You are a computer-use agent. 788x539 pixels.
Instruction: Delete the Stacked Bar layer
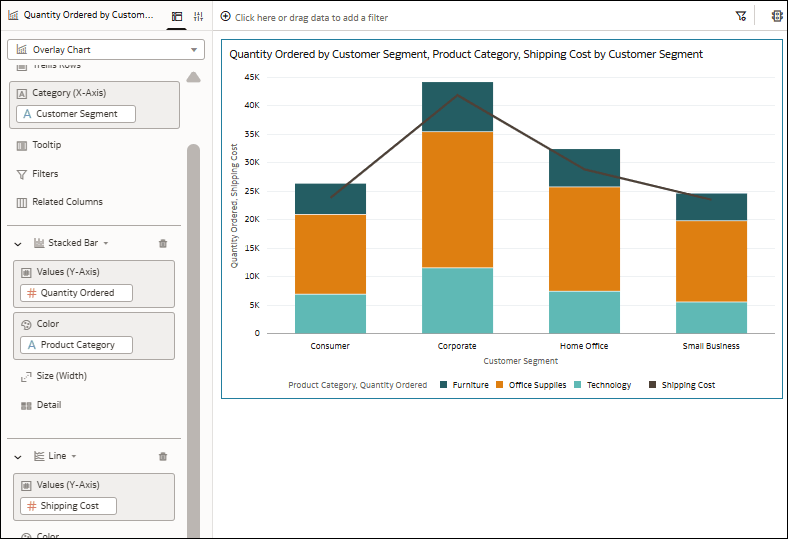[163, 243]
